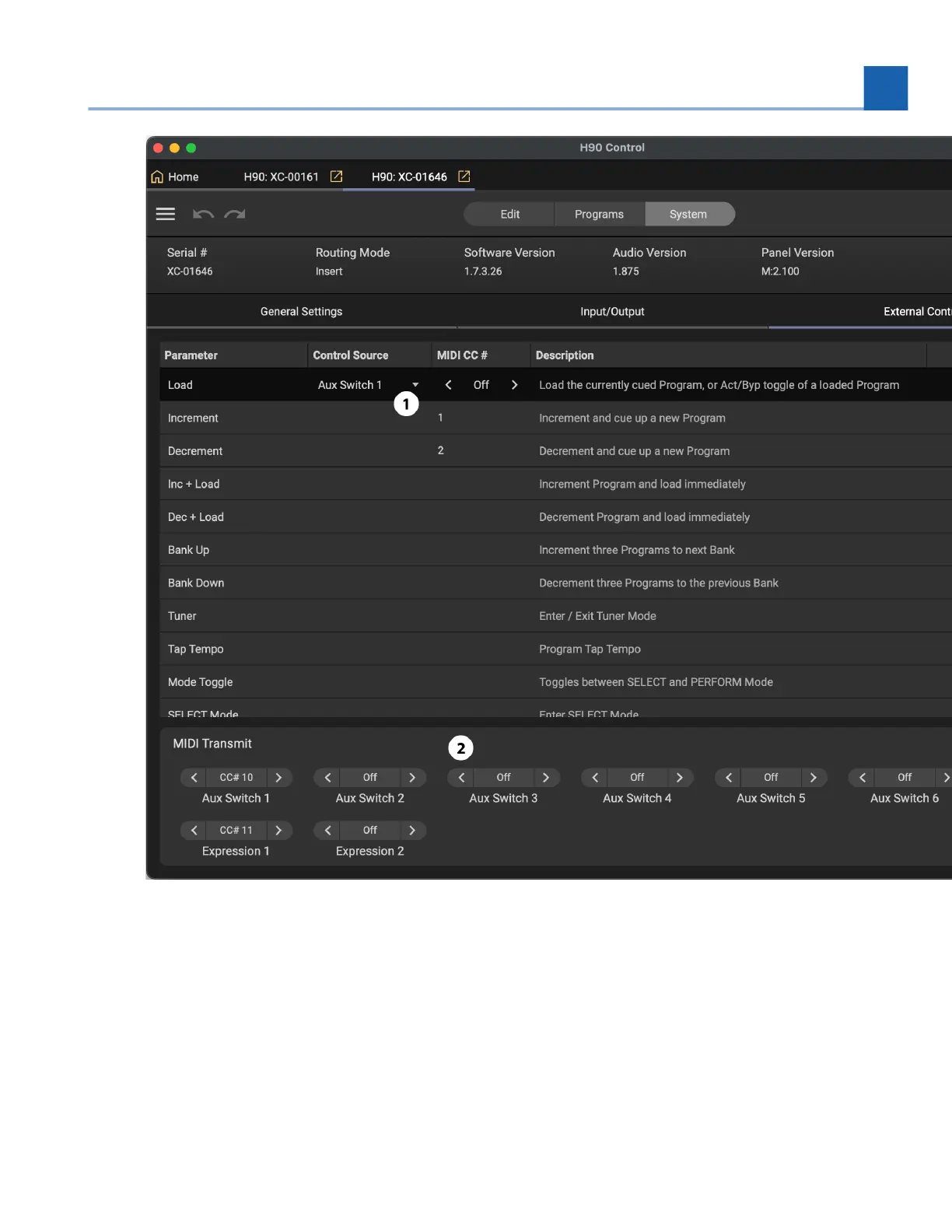Screen dimensions: 952x1232
Task: Open the General Settings tab
Action: 301,311
